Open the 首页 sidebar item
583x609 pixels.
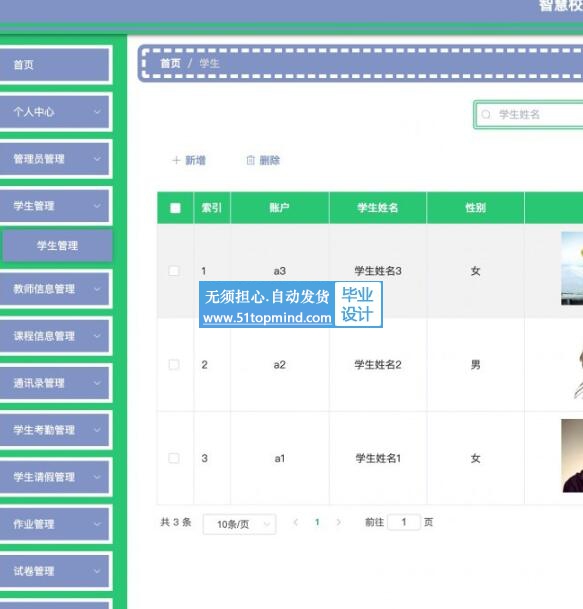(54, 64)
